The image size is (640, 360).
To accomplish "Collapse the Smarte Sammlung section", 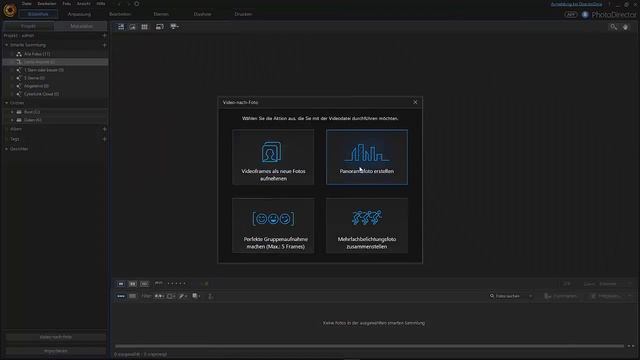I will (7, 45).
